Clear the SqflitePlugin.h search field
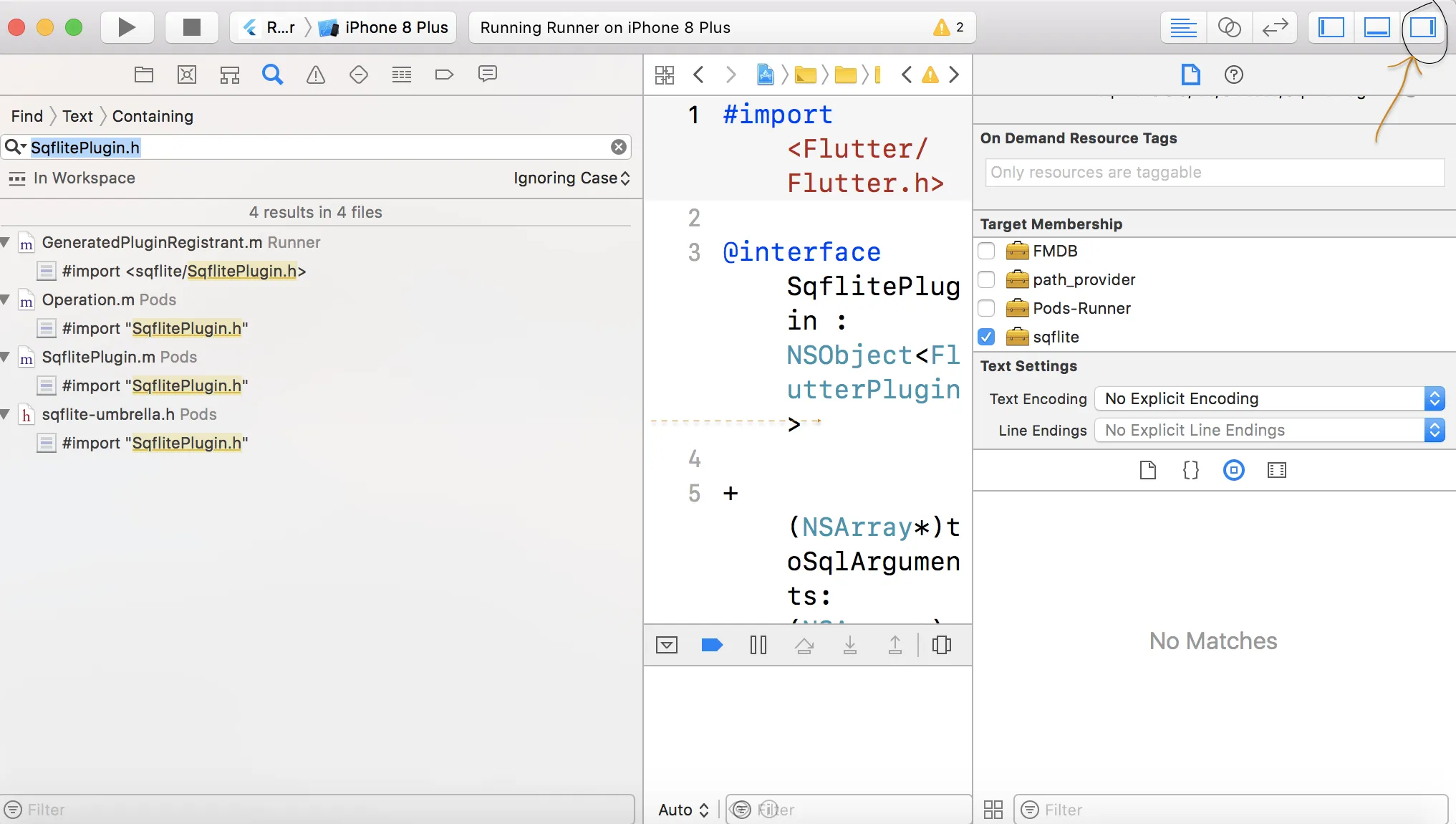This screenshot has height=824, width=1456. (618, 147)
